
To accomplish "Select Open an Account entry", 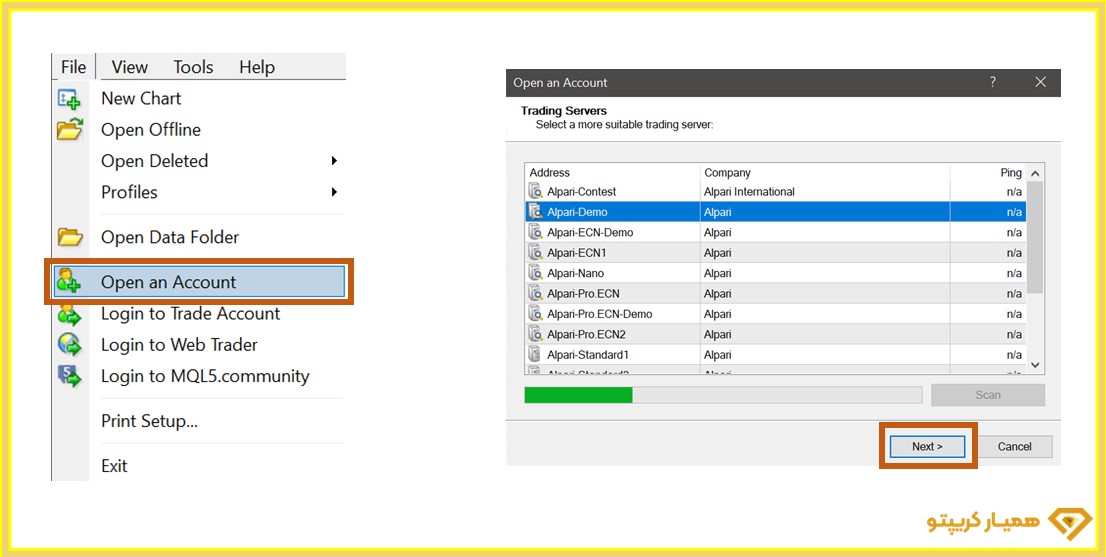I will pyautogui.click(x=198, y=281).
